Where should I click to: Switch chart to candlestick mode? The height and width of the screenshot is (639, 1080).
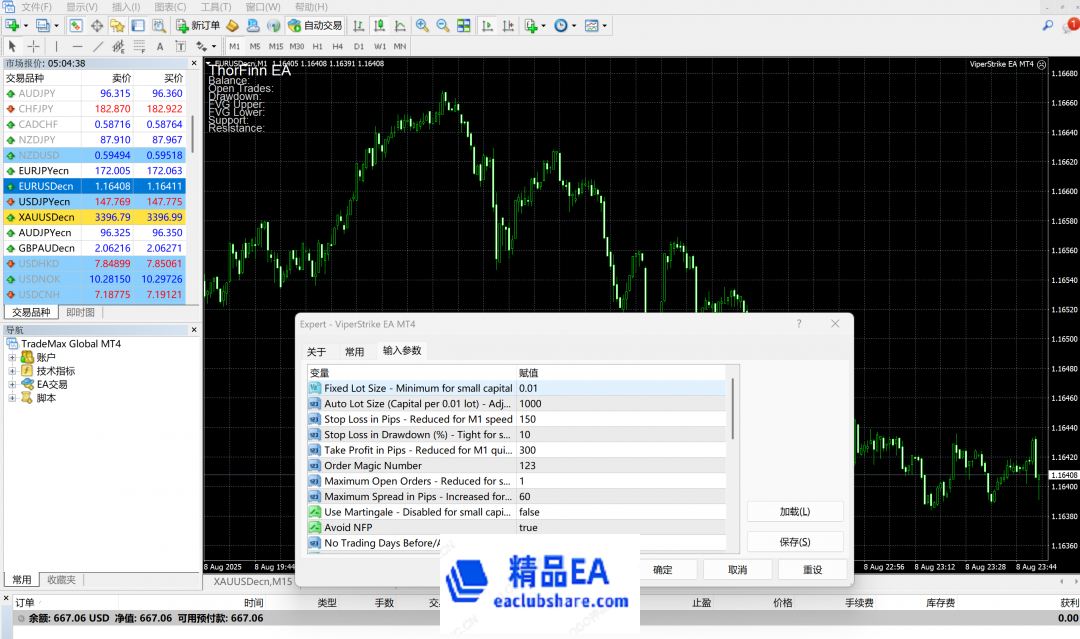(380, 25)
